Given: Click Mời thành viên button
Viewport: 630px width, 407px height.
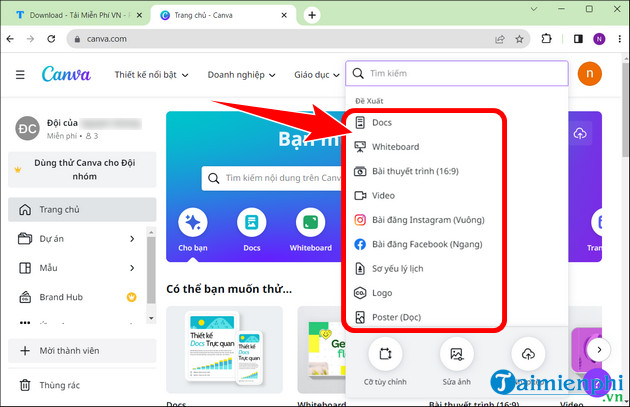Looking at the screenshot, I should click(x=82, y=351).
